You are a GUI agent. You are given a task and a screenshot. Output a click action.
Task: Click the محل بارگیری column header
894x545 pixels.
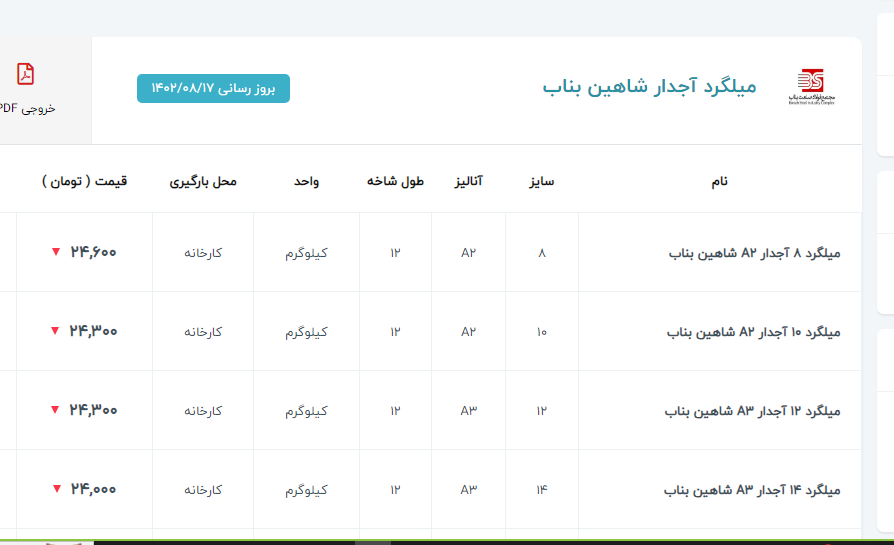(x=203, y=181)
